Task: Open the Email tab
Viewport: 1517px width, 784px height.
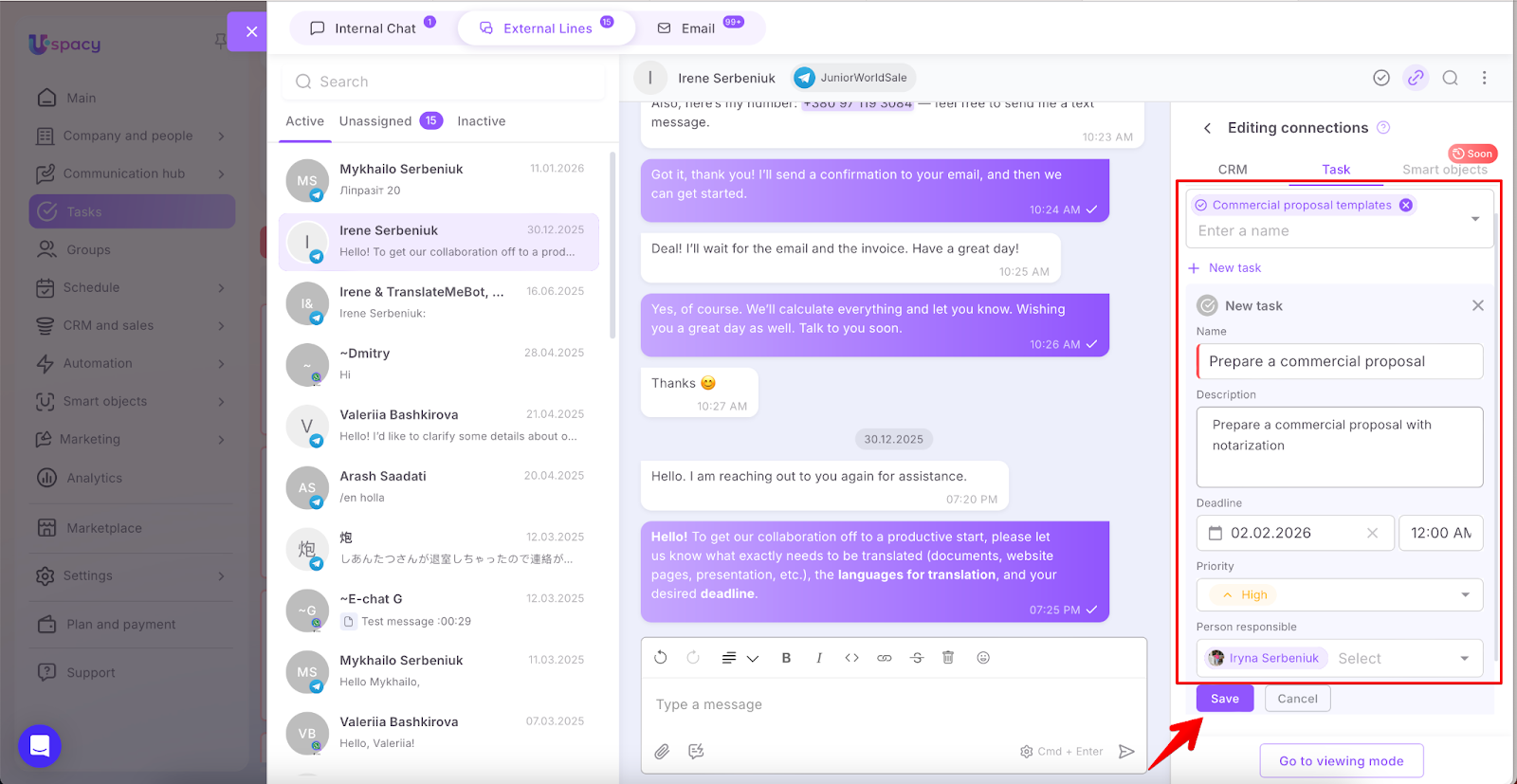Action: coord(699,28)
